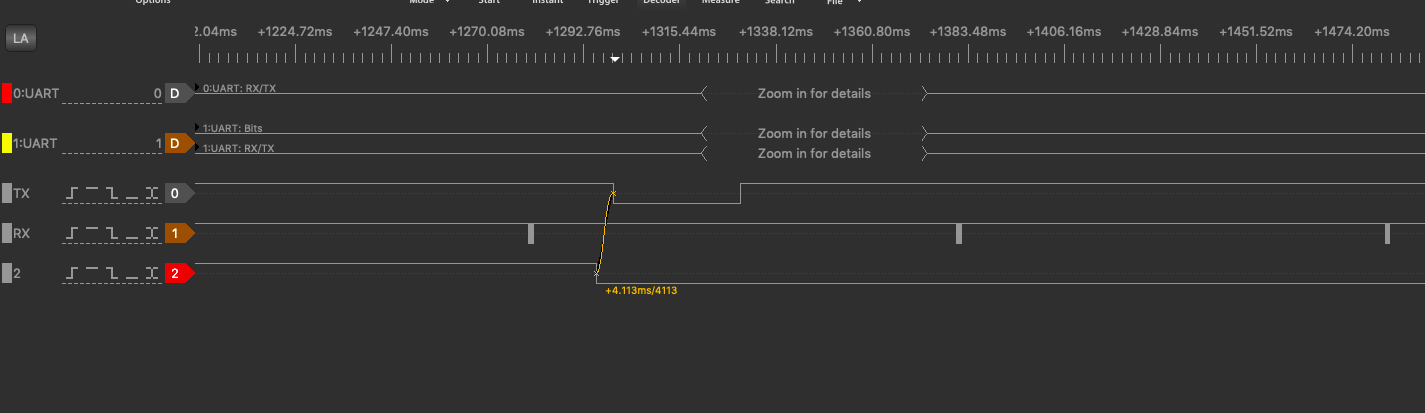The width and height of the screenshot is (1425, 413).
Task: Select the 1:UART channel name
Action: pos(37,144)
